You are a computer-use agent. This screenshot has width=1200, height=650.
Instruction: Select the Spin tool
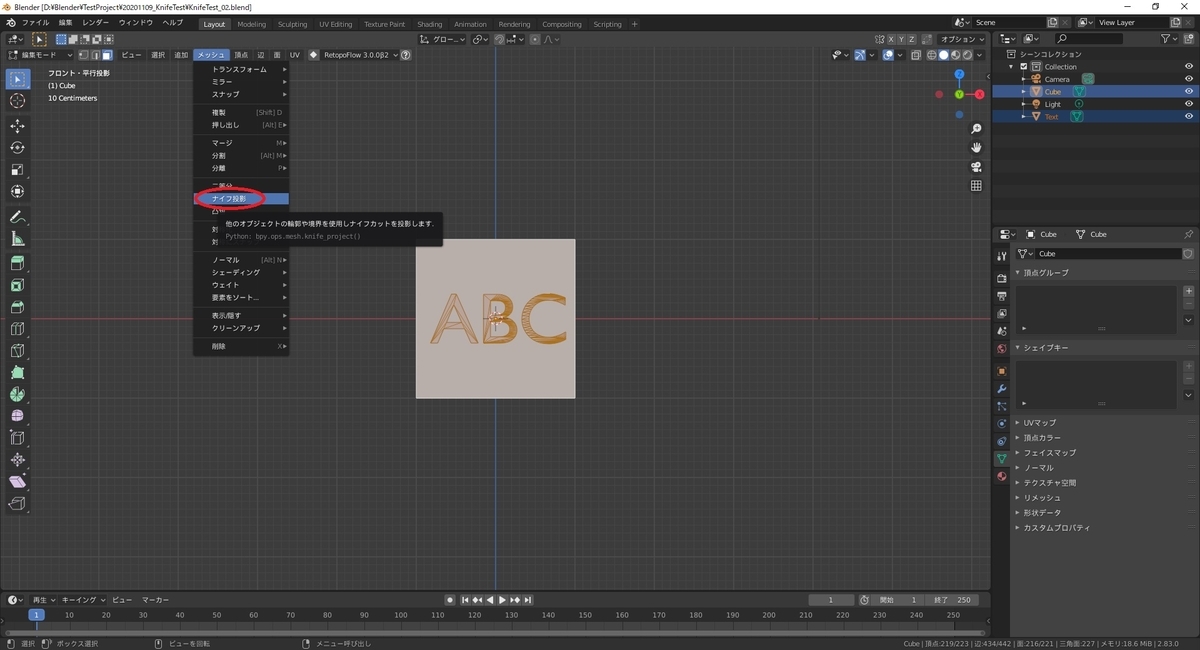point(17,394)
